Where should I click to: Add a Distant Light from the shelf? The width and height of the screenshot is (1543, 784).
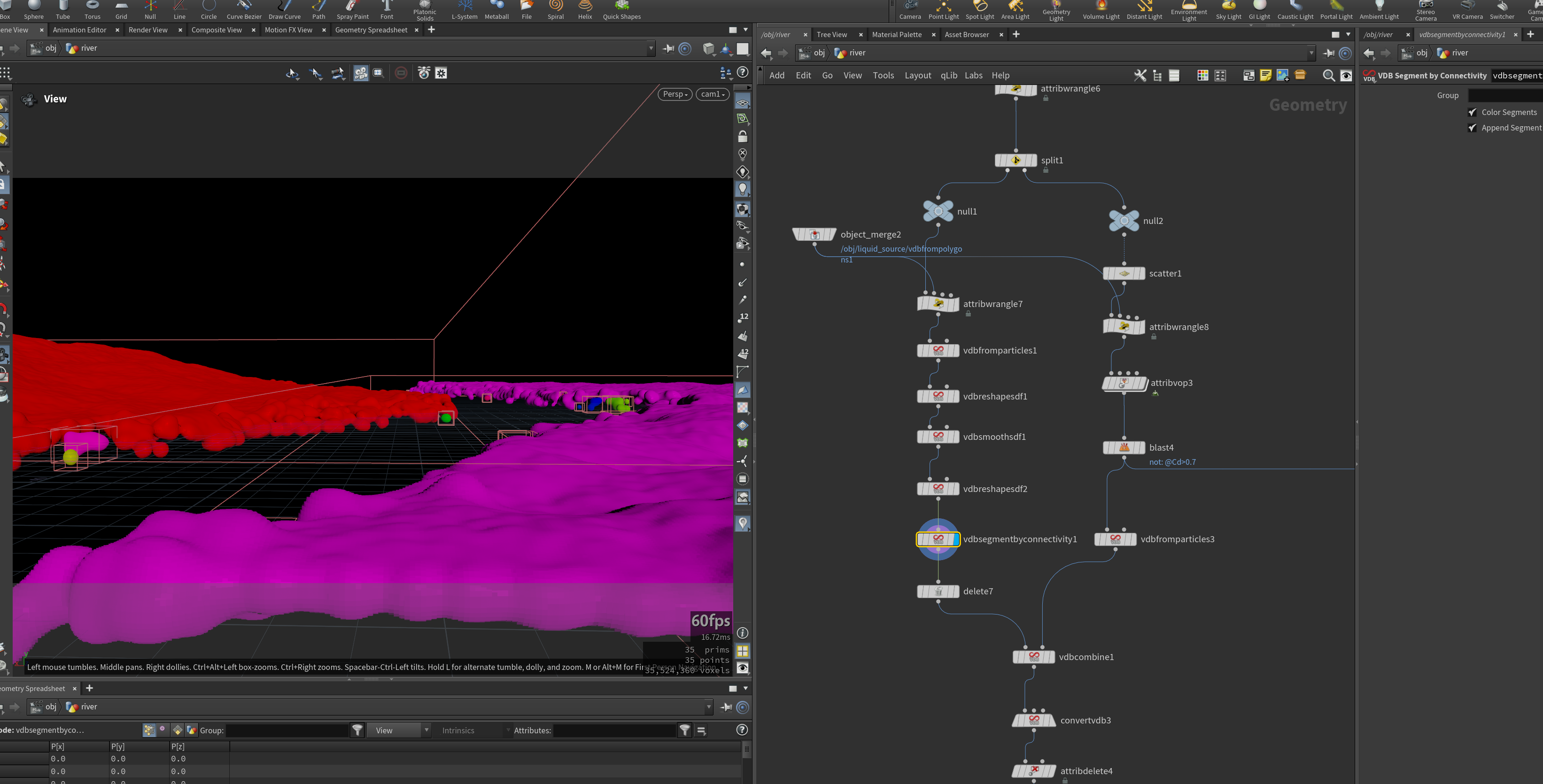point(1144,10)
